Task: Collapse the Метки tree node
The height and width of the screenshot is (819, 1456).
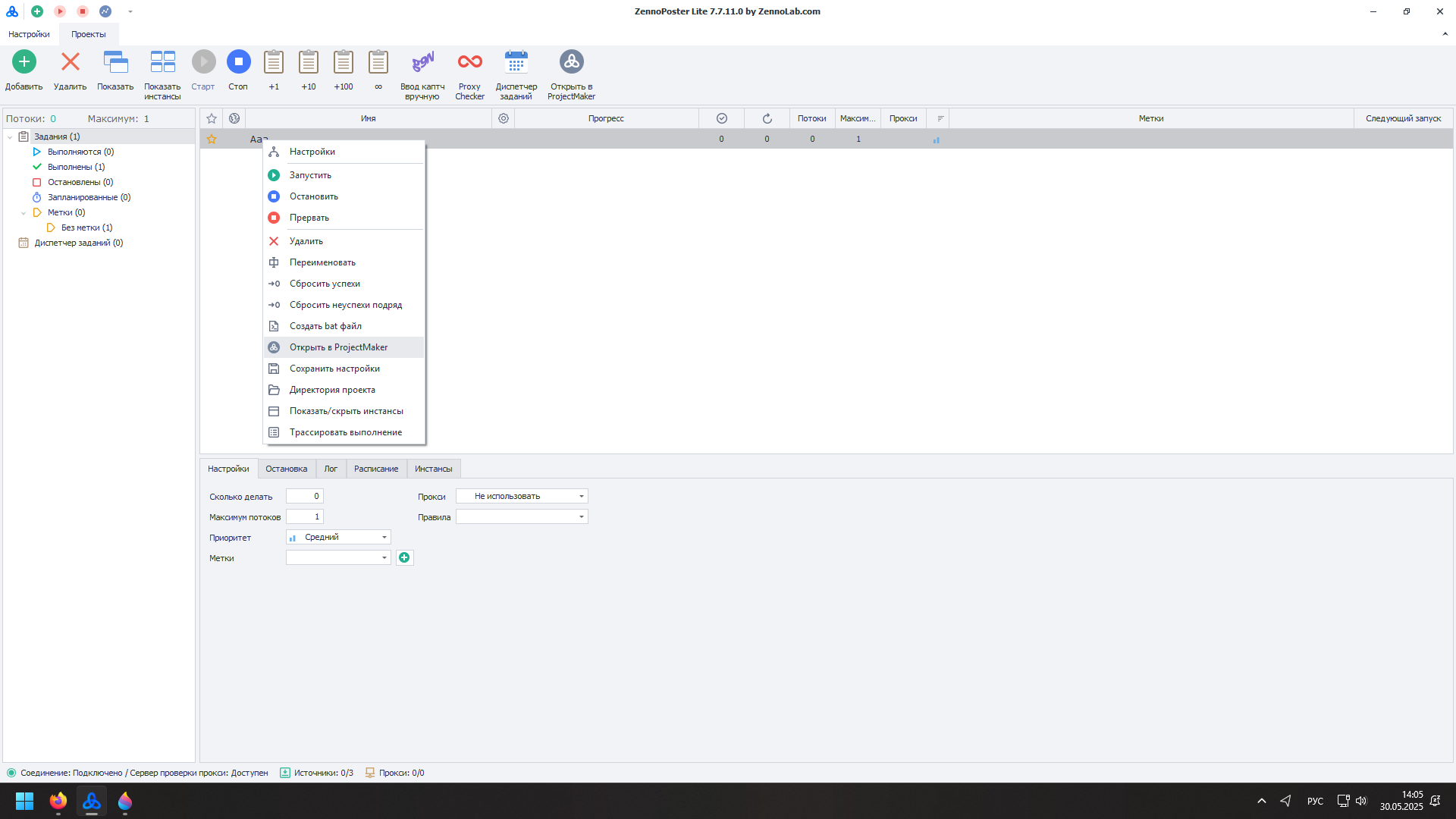Action: pyautogui.click(x=24, y=213)
